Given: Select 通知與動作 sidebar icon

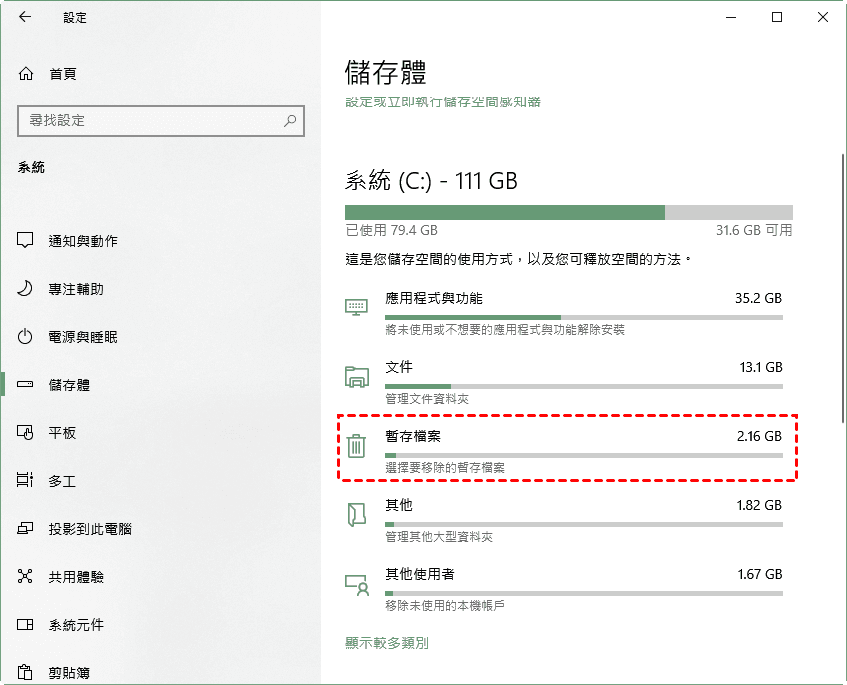Looking at the screenshot, I should (26, 241).
